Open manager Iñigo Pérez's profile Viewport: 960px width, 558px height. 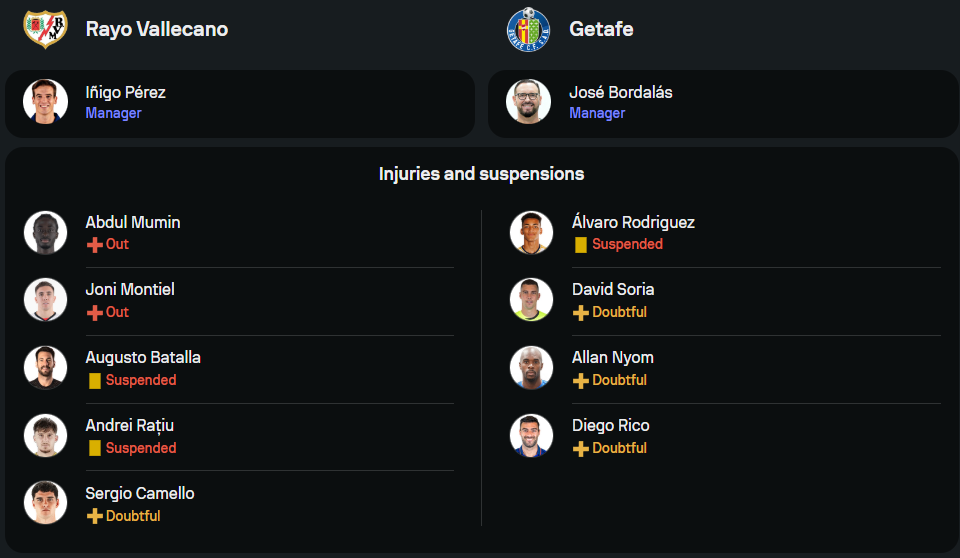point(126,92)
